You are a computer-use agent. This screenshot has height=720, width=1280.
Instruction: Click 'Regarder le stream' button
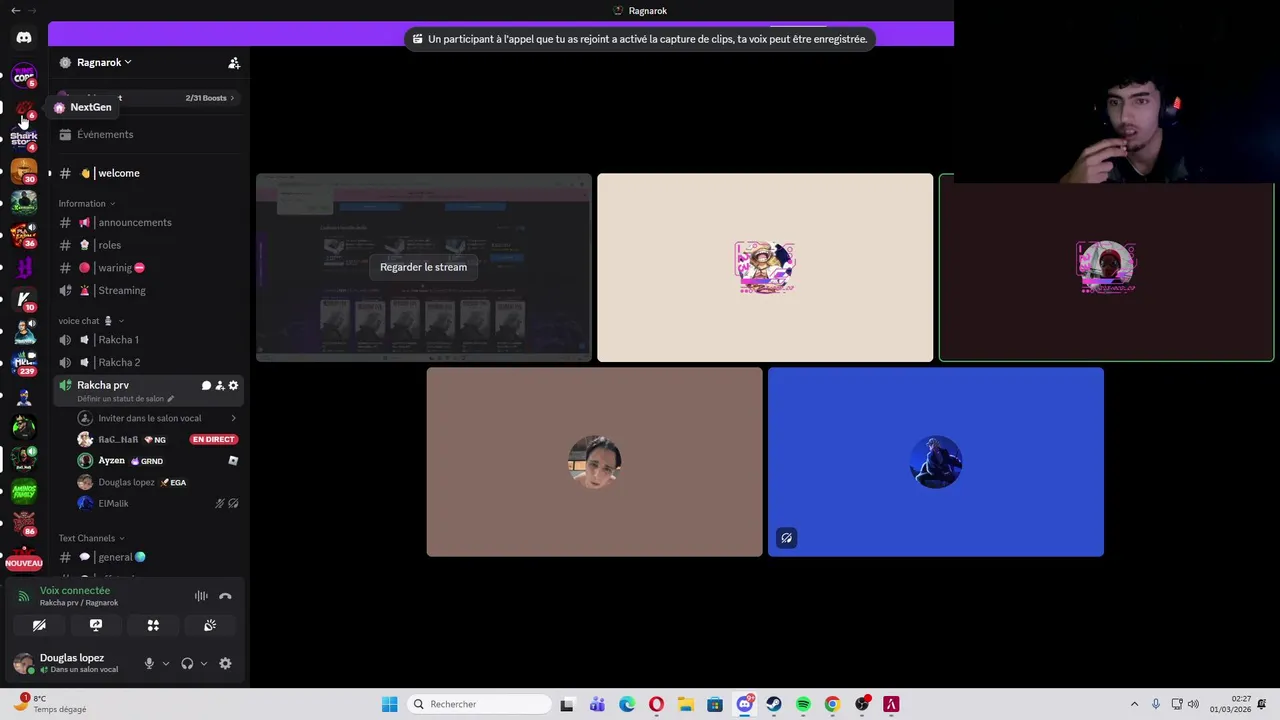click(423, 267)
